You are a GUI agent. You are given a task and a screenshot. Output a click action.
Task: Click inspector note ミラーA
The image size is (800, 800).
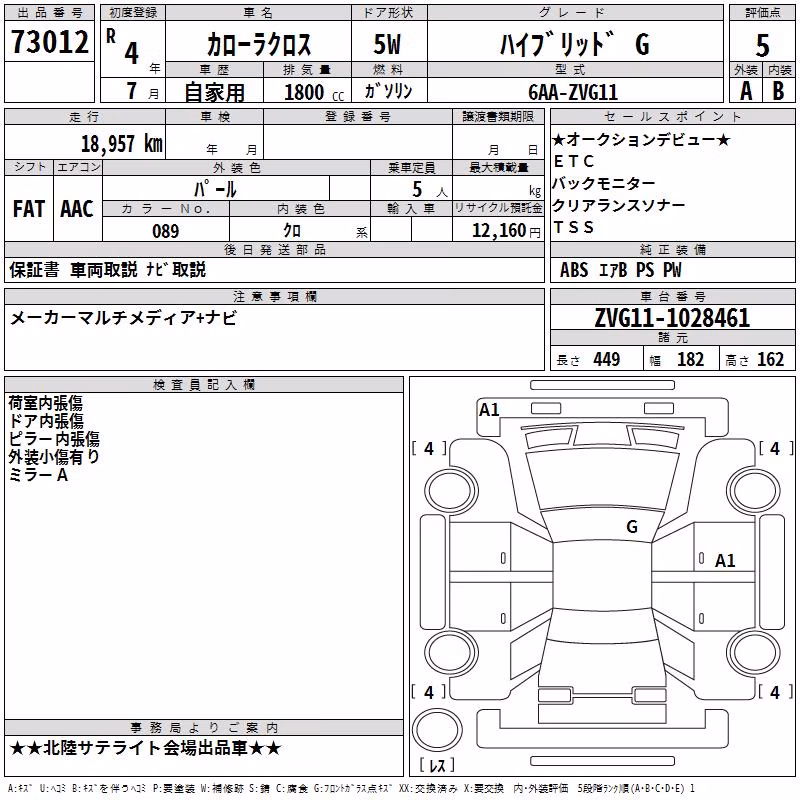38,475
